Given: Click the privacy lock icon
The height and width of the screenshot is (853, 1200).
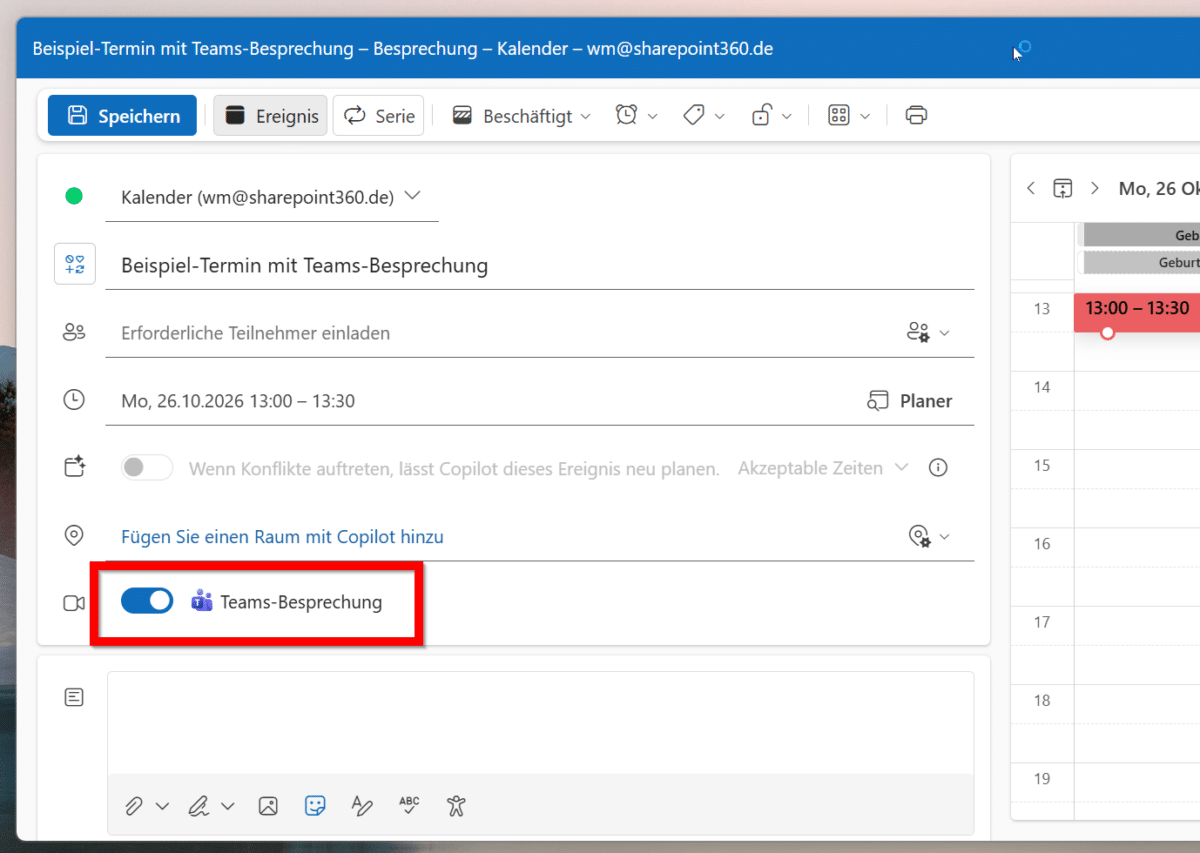Looking at the screenshot, I should [x=761, y=116].
